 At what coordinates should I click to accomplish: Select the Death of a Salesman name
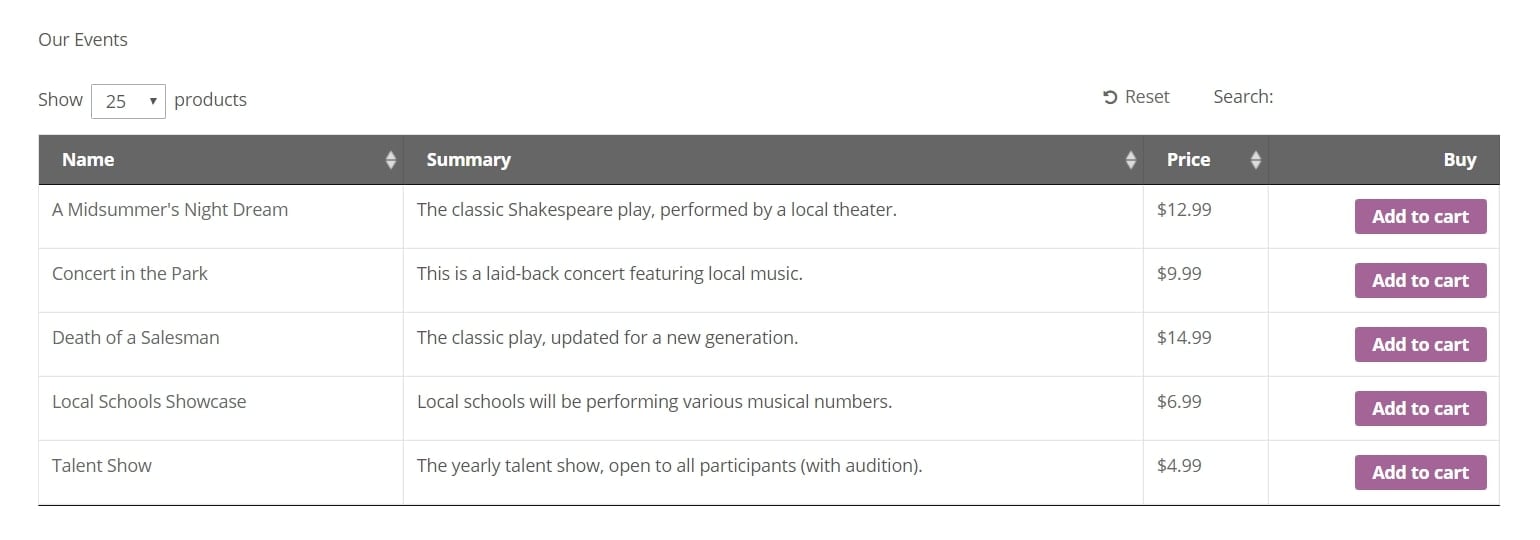[135, 338]
